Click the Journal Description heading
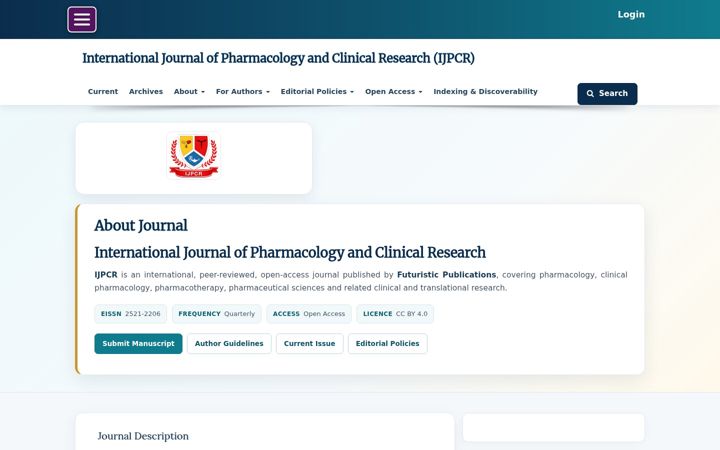The image size is (720, 450). tap(143, 436)
